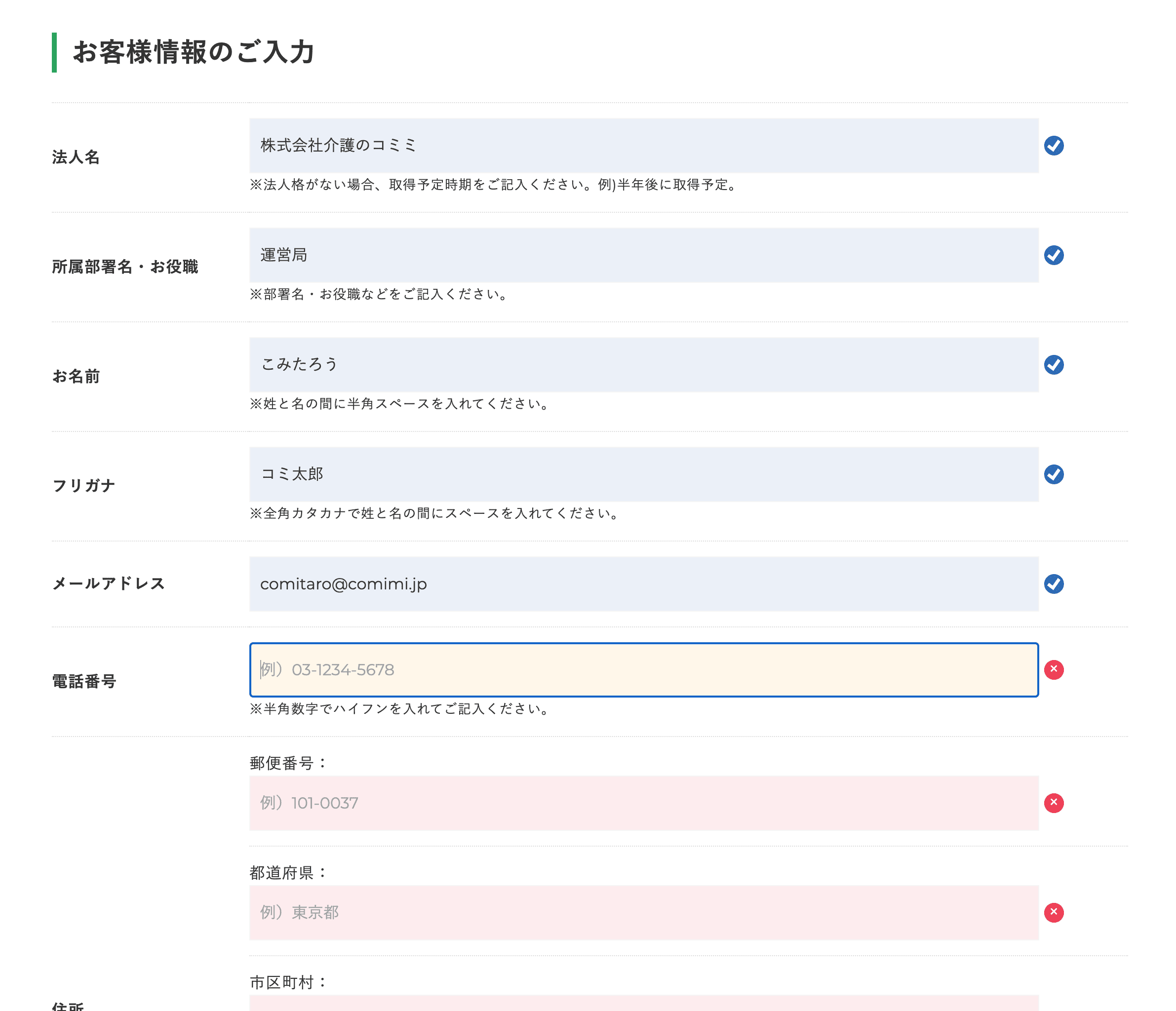Click the red error icon beside 都道府県
Screen dimensions: 1176x1011
pyautogui.click(x=1054, y=913)
